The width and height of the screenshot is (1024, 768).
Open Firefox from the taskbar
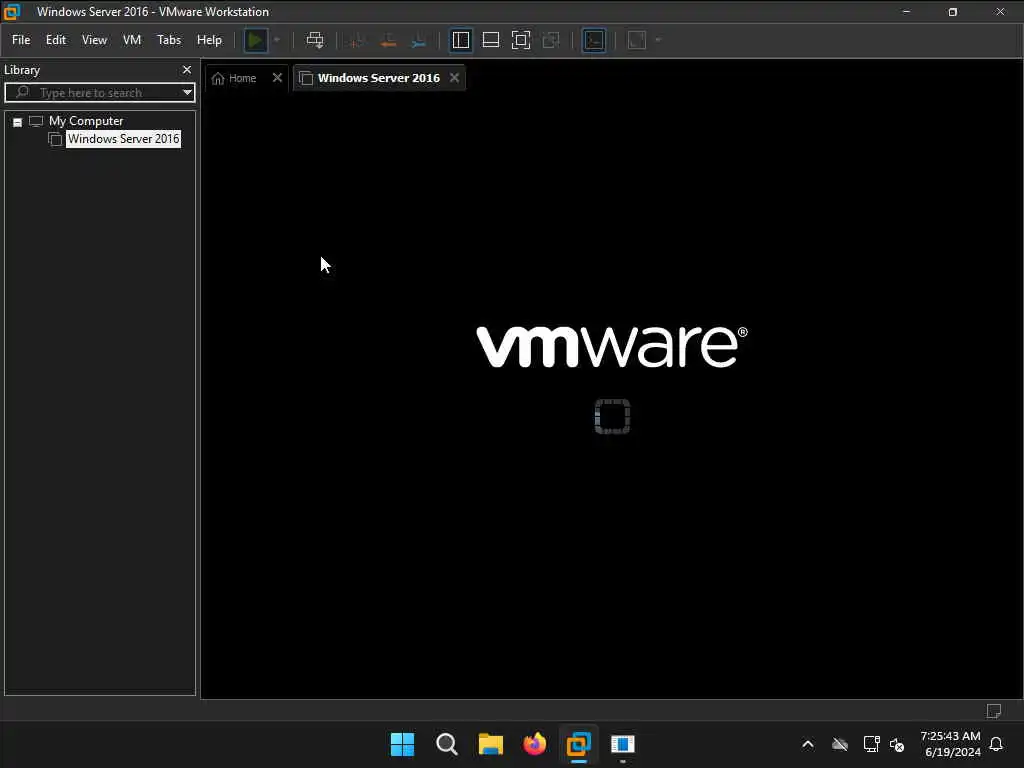[535, 744]
